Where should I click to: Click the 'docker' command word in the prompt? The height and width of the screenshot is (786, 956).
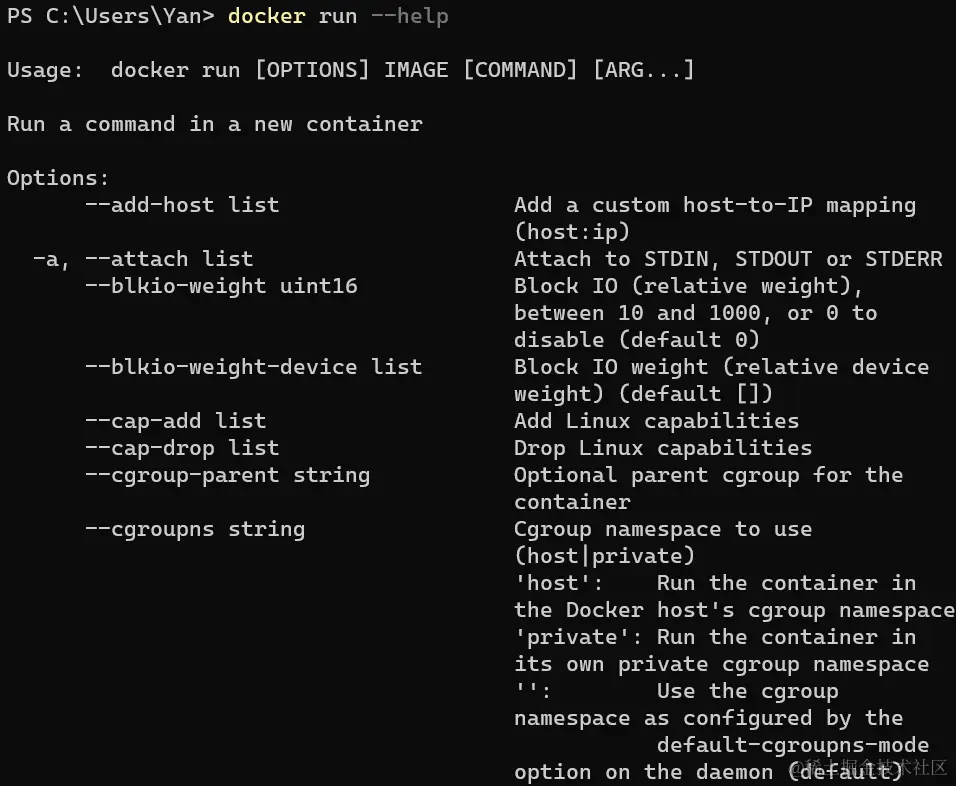tap(266, 16)
